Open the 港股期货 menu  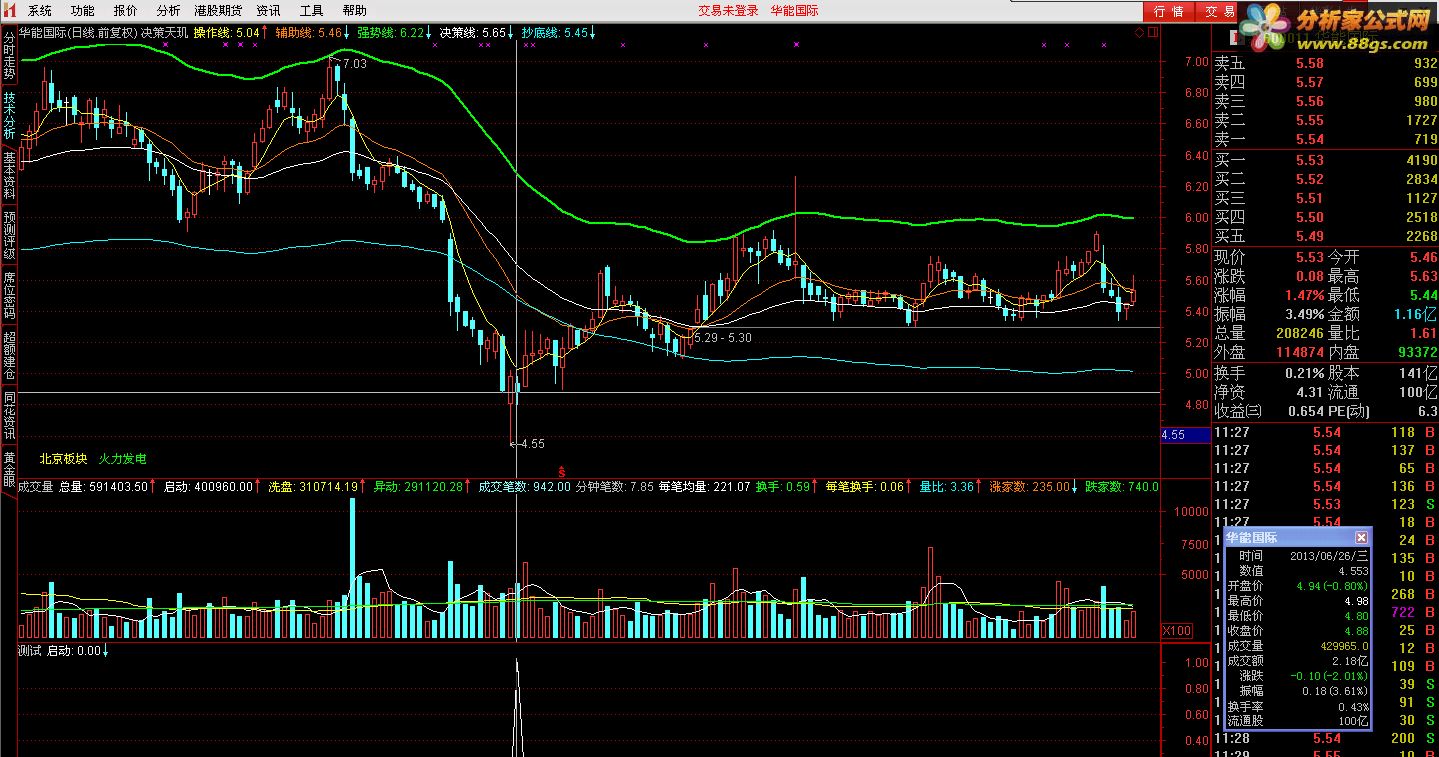pyautogui.click(x=218, y=11)
